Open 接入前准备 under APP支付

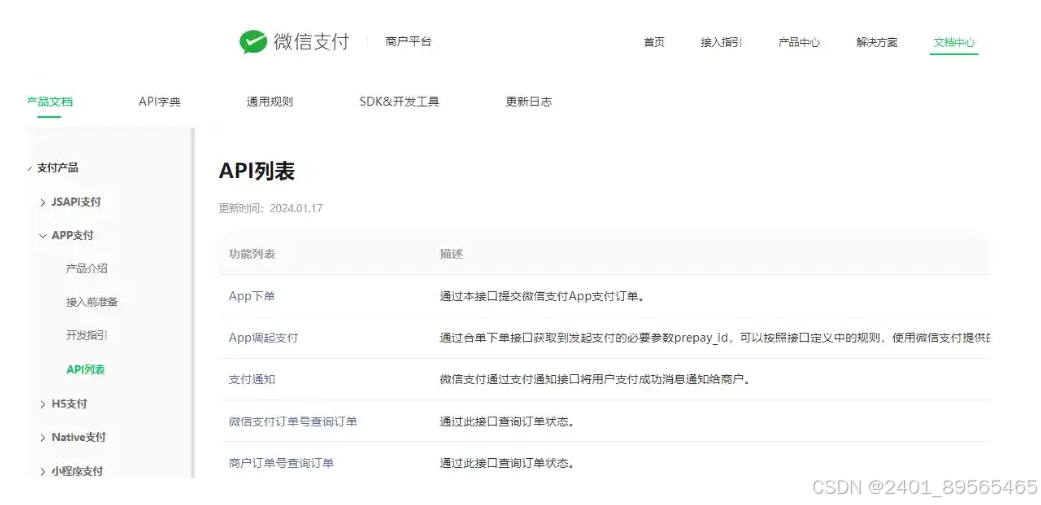92,302
